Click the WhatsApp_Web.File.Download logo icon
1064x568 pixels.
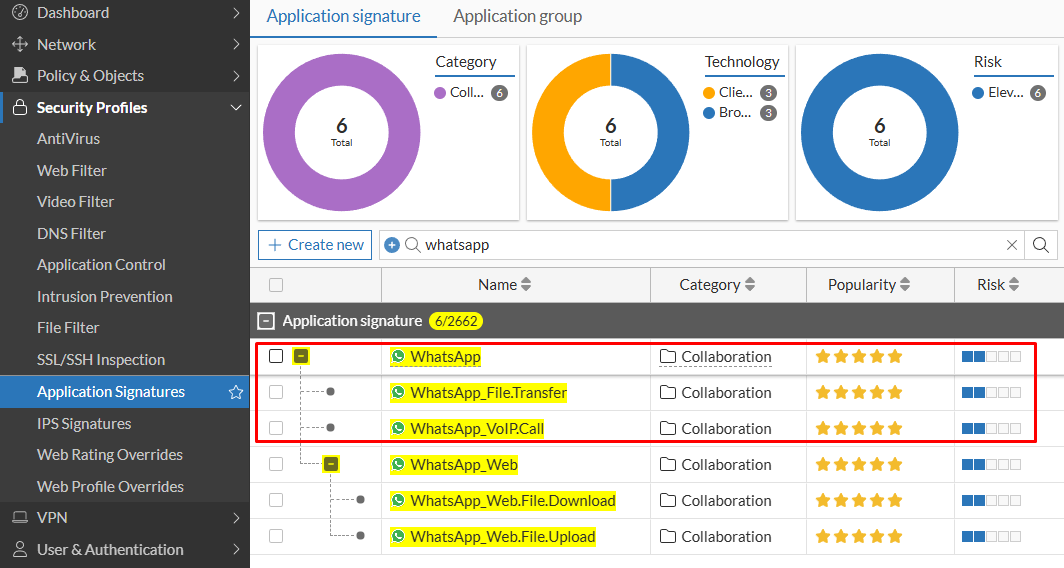coord(398,500)
